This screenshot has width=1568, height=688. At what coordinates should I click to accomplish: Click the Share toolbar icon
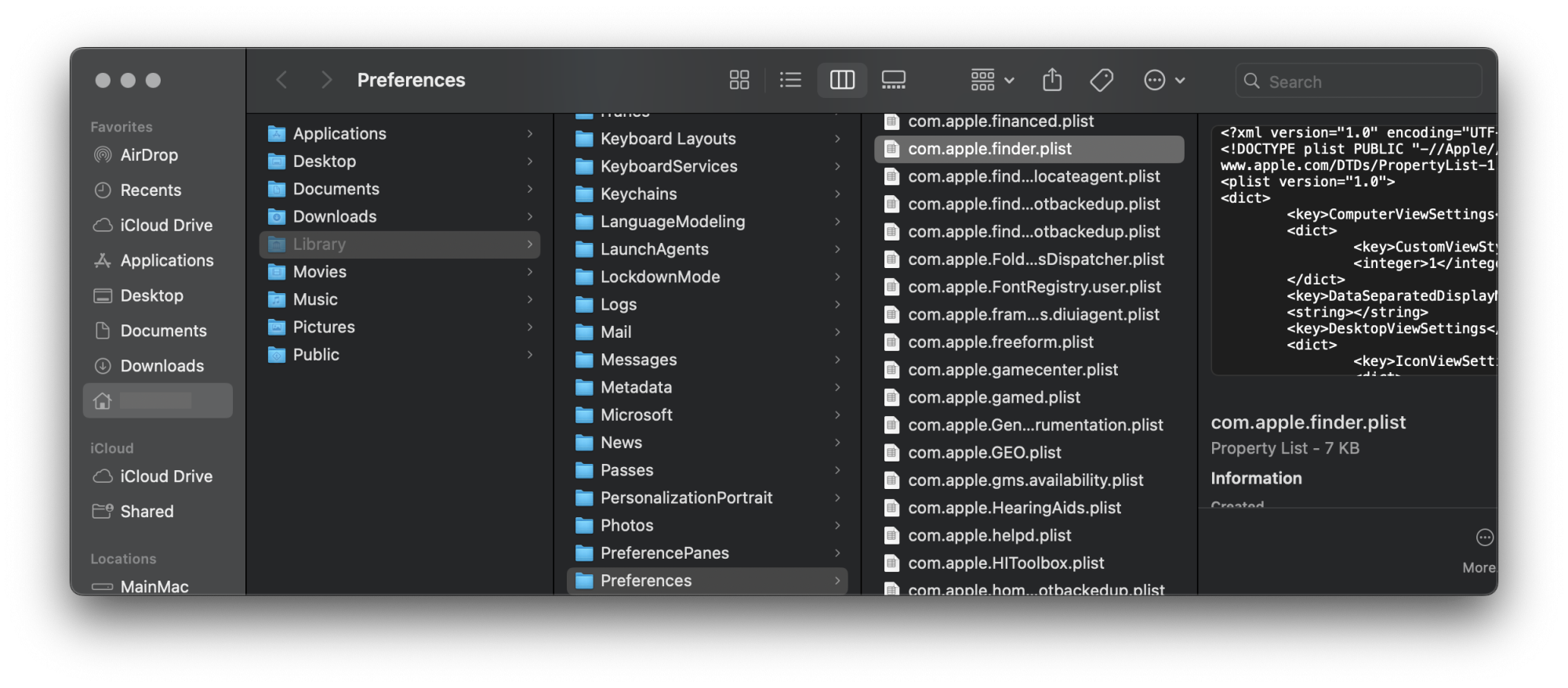click(x=1052, y=80)
